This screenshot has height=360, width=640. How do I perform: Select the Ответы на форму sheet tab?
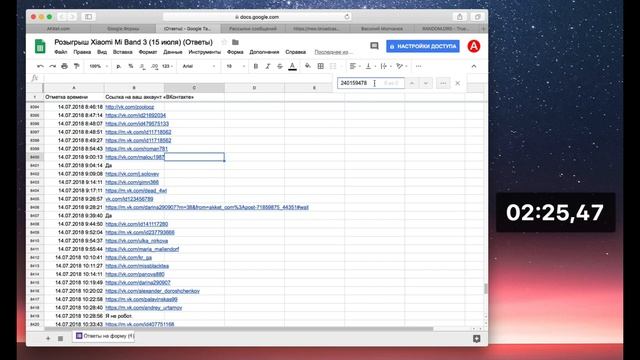coord(104,336)
